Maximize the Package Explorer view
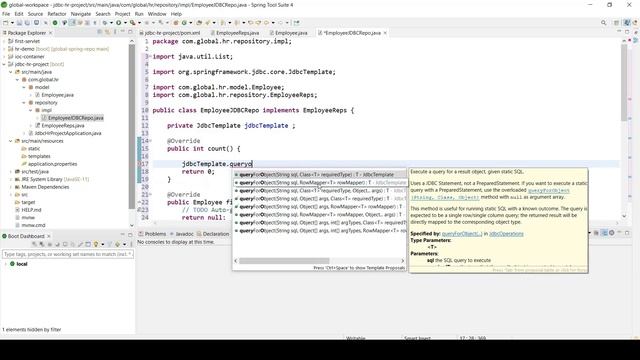 130,32
